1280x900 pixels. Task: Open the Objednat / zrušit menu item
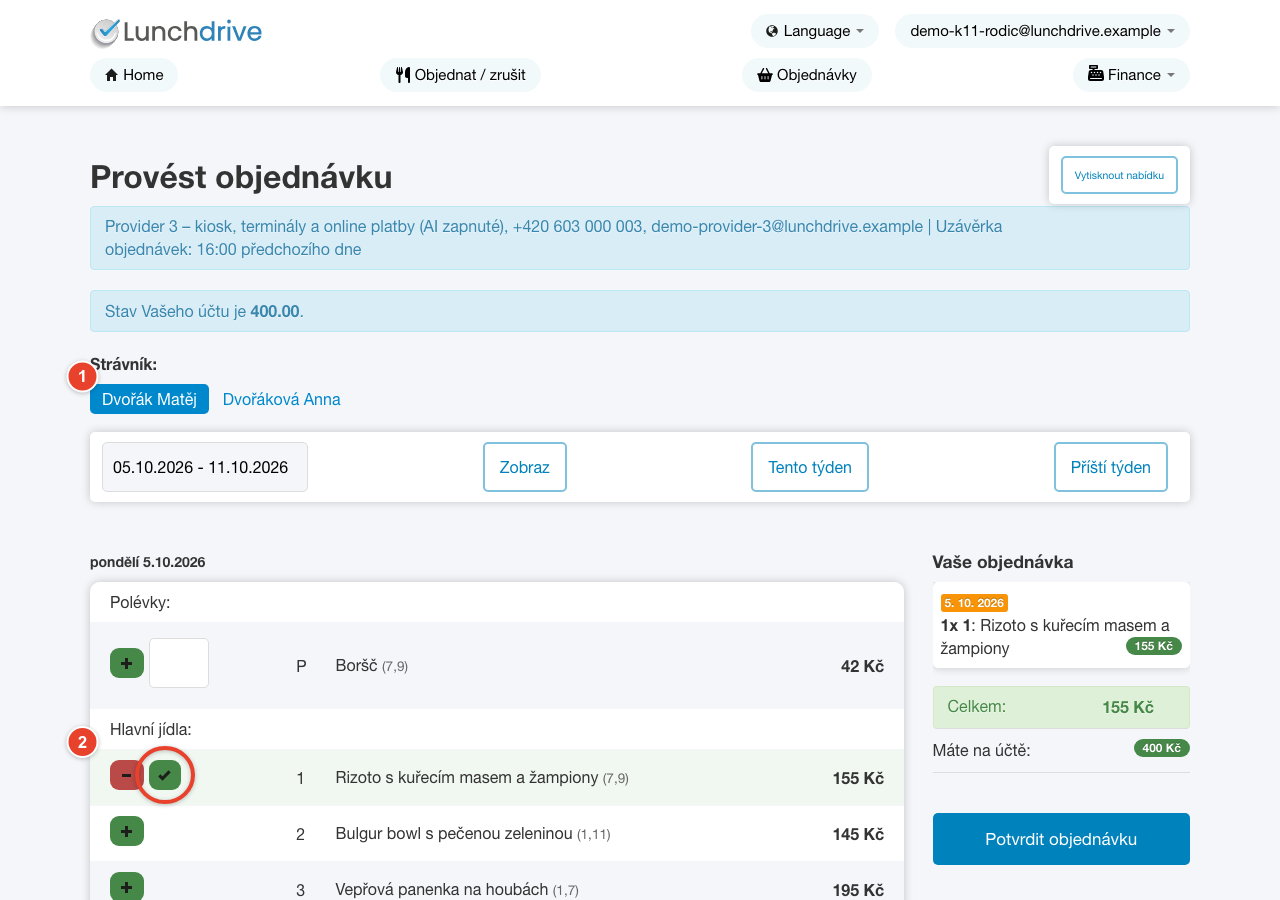[460, 75]
